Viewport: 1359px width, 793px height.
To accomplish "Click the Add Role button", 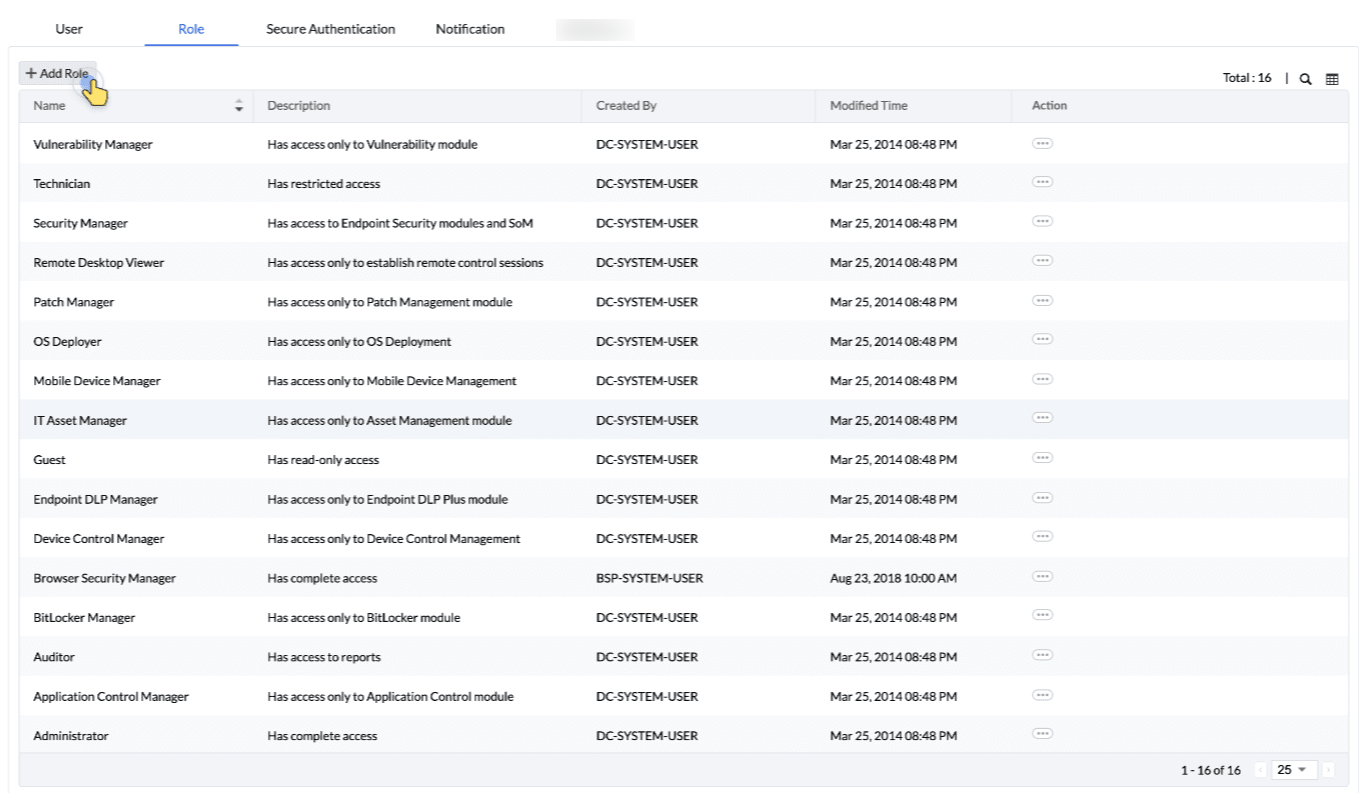I will click(x=57, y=72).
